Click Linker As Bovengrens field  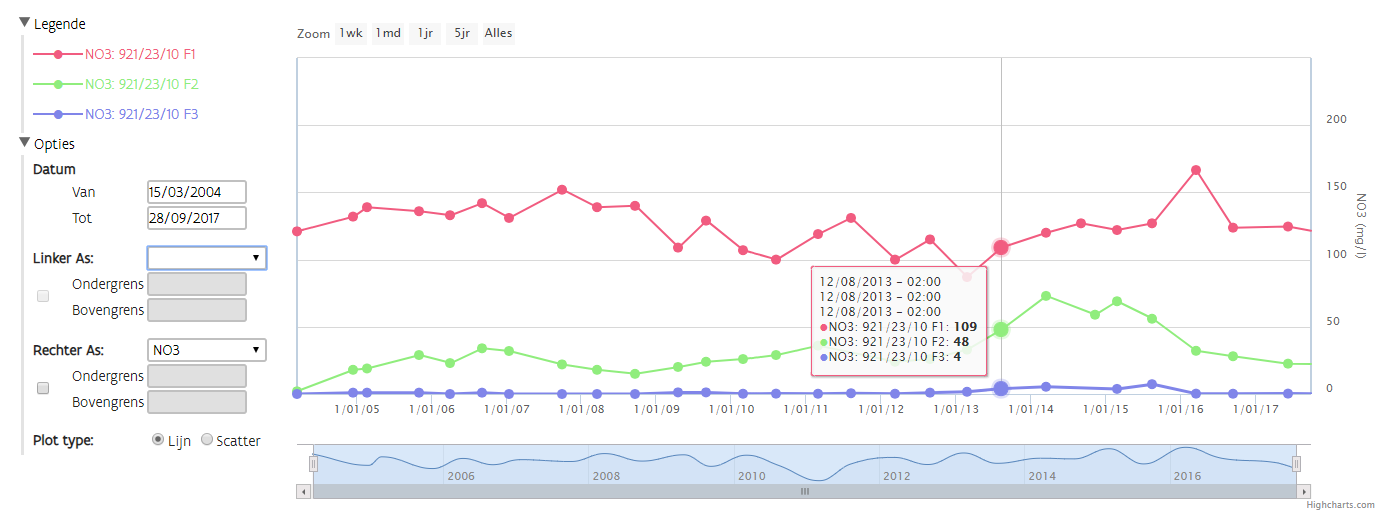coord(196,310)
